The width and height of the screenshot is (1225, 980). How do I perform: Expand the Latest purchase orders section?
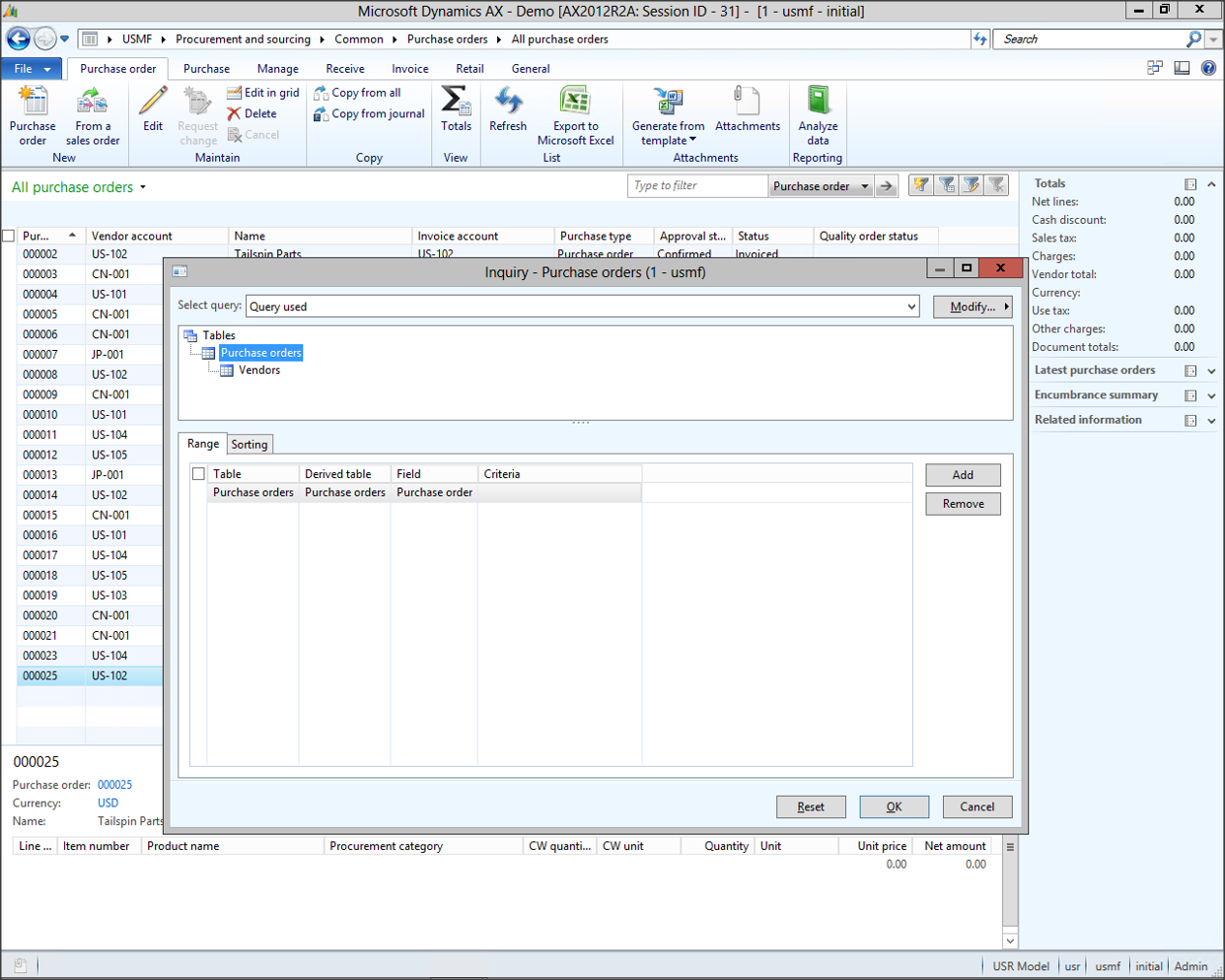(x=1211, y=371)
